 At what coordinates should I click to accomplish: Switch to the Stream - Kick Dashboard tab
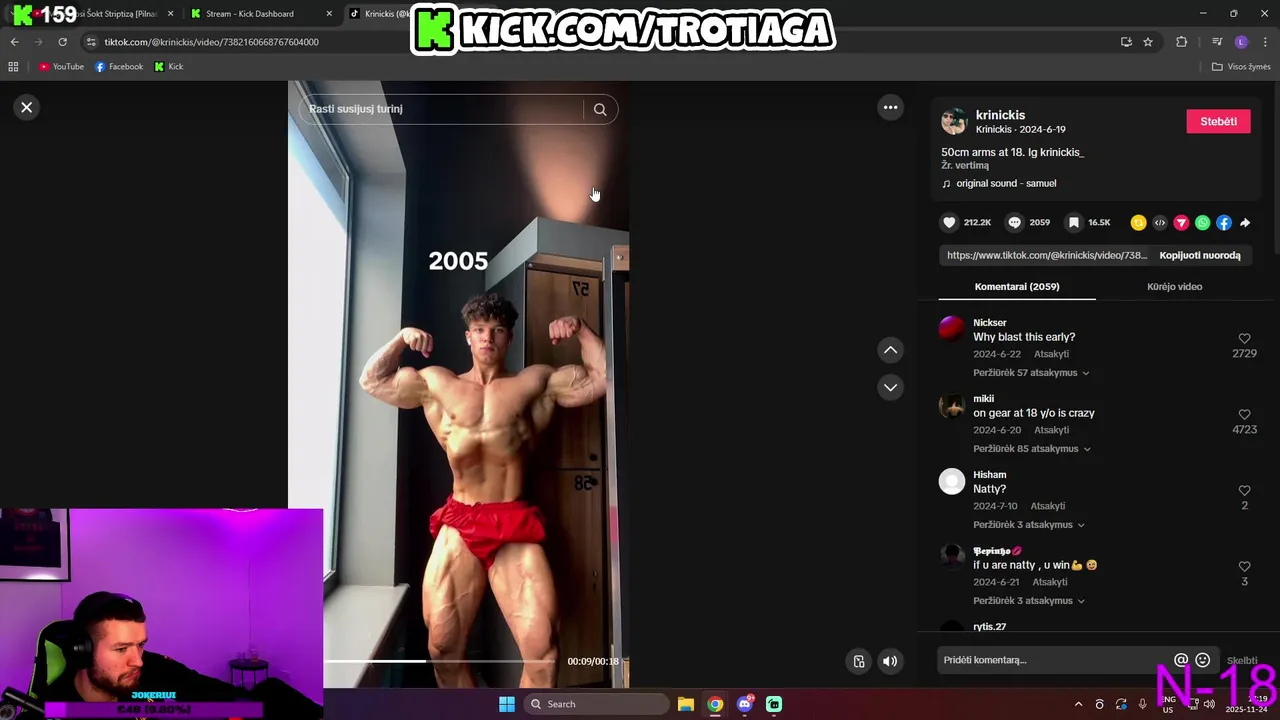[250, 14]
